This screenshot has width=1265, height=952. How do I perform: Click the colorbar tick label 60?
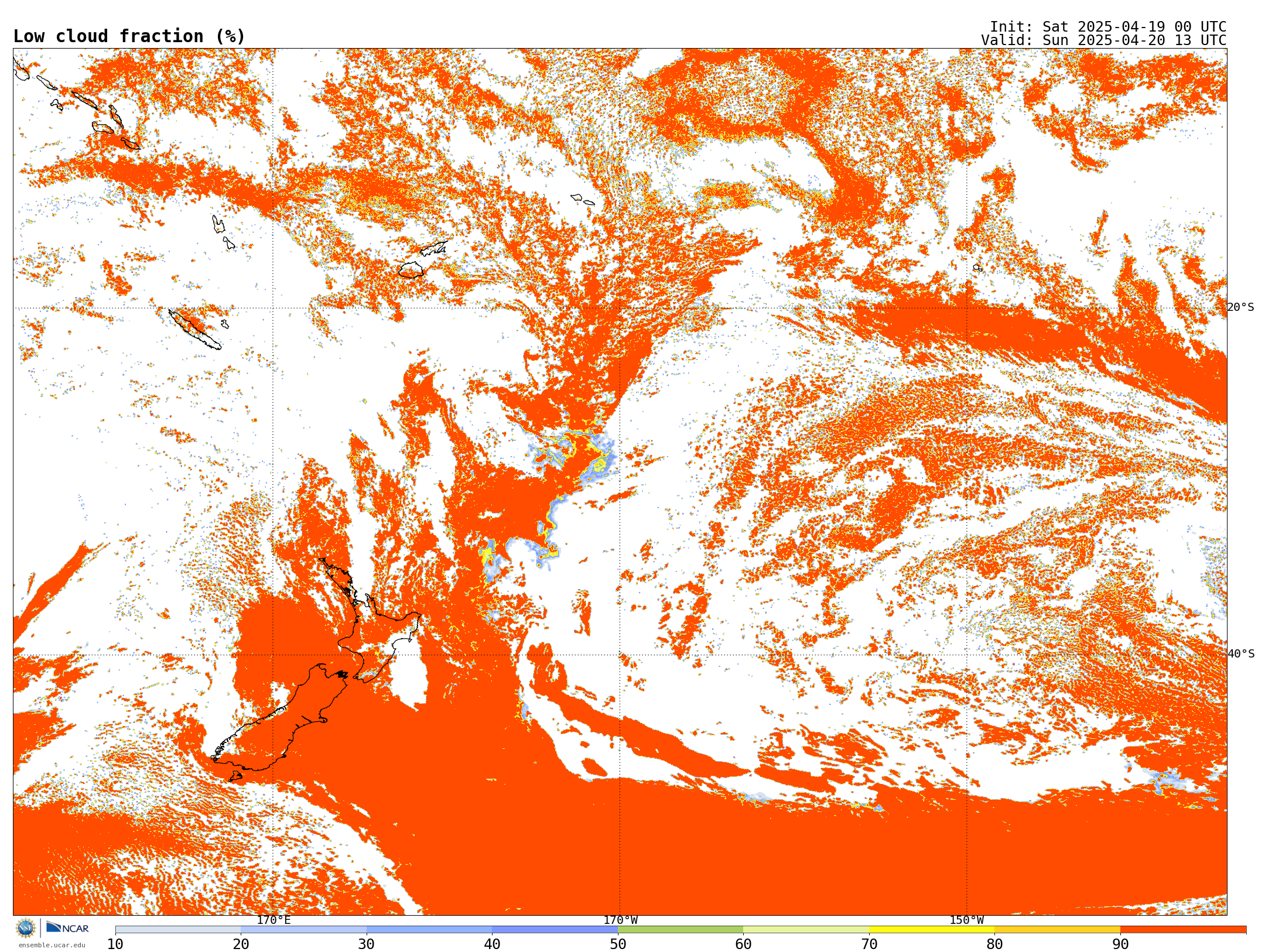(x=743, y=944)
